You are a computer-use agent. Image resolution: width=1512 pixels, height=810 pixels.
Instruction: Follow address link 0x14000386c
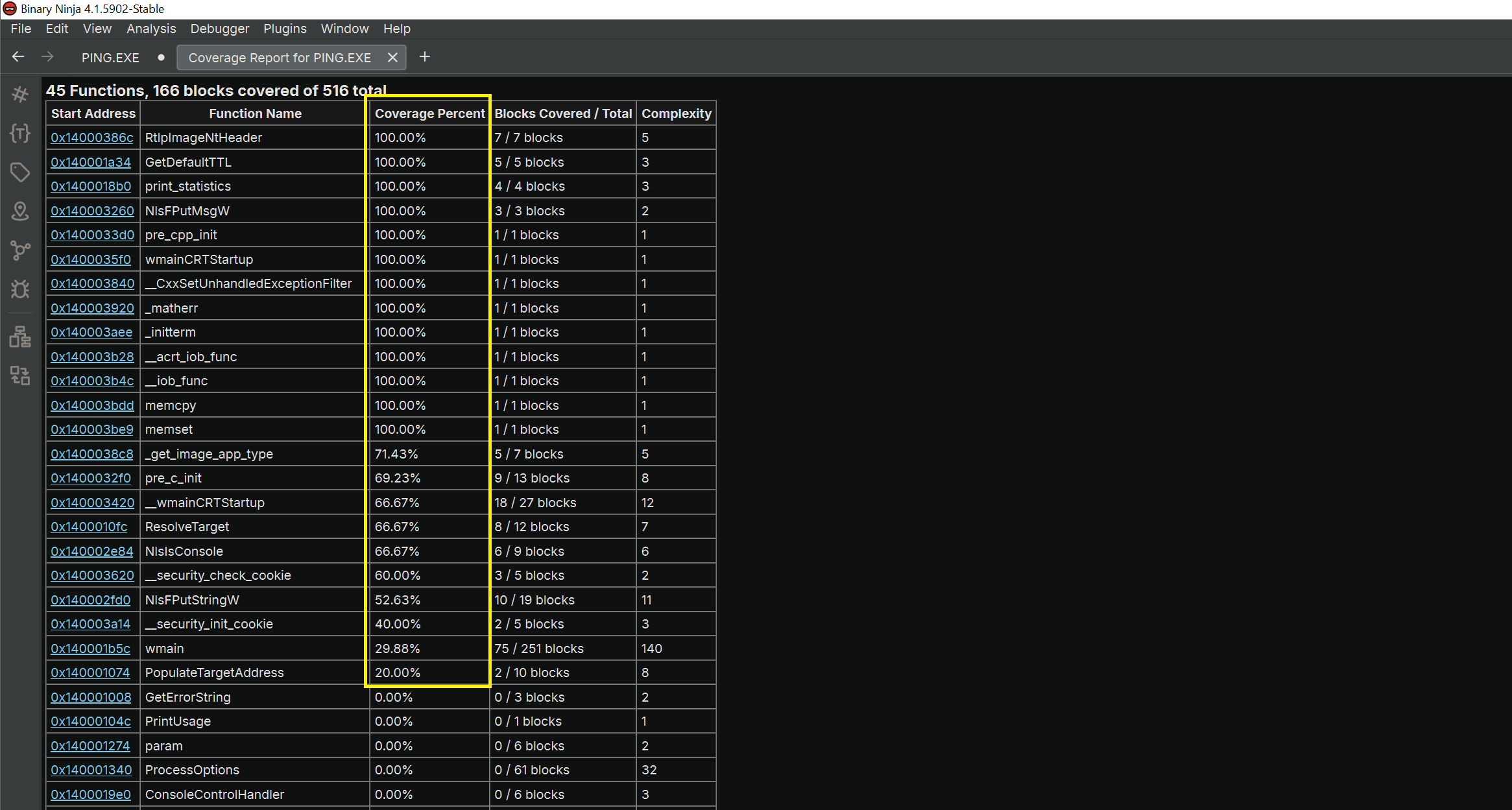point(92,137)
